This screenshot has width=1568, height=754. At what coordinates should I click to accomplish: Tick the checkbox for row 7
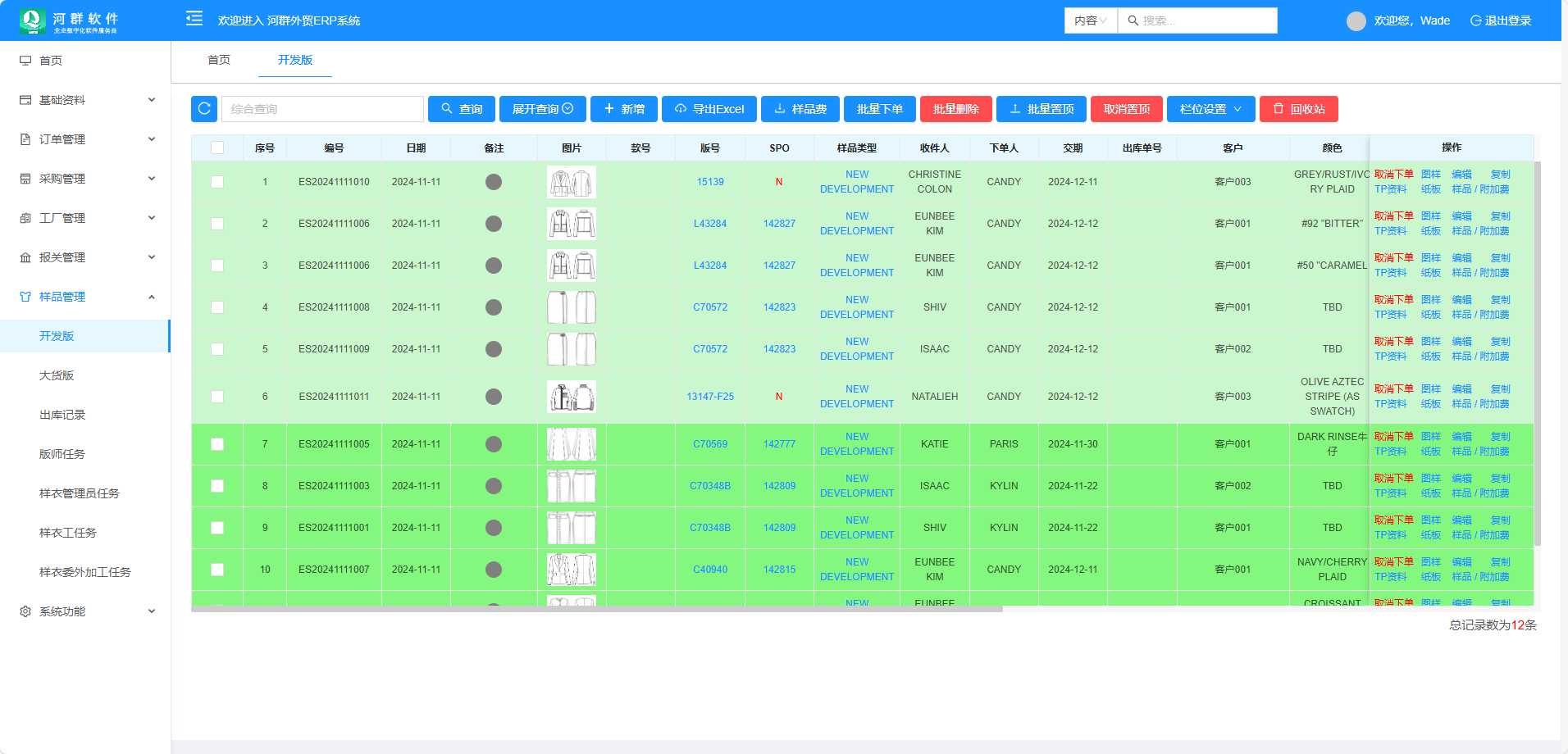click(217, 444)
